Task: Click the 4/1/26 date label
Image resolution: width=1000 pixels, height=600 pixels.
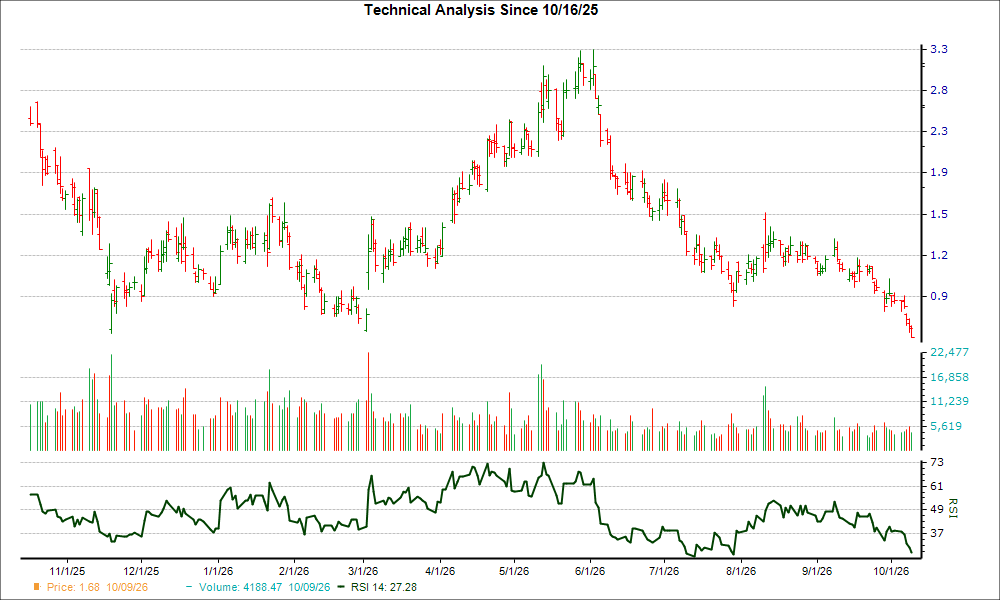Action: point(439,571)
